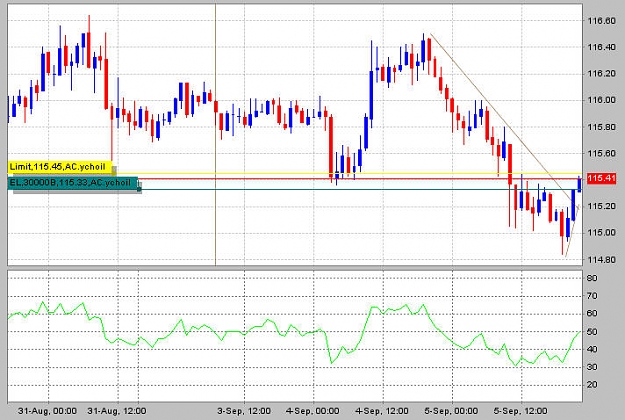The width and height of the screenshot is (625, 420).
Task: Click the 116.00 price axis label
Action: (601, 100)
